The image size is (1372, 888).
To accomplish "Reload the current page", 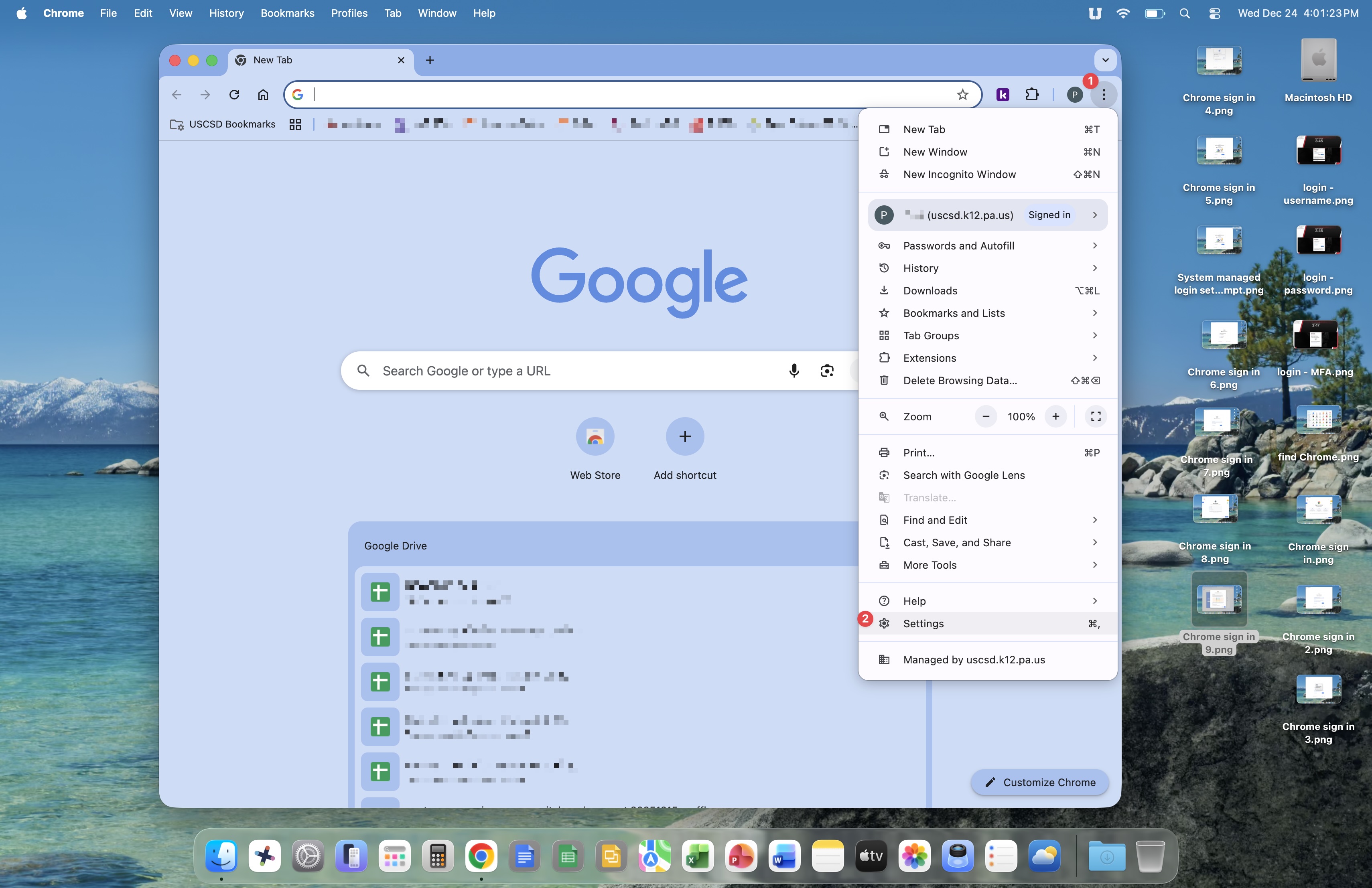I will point(234,95).
